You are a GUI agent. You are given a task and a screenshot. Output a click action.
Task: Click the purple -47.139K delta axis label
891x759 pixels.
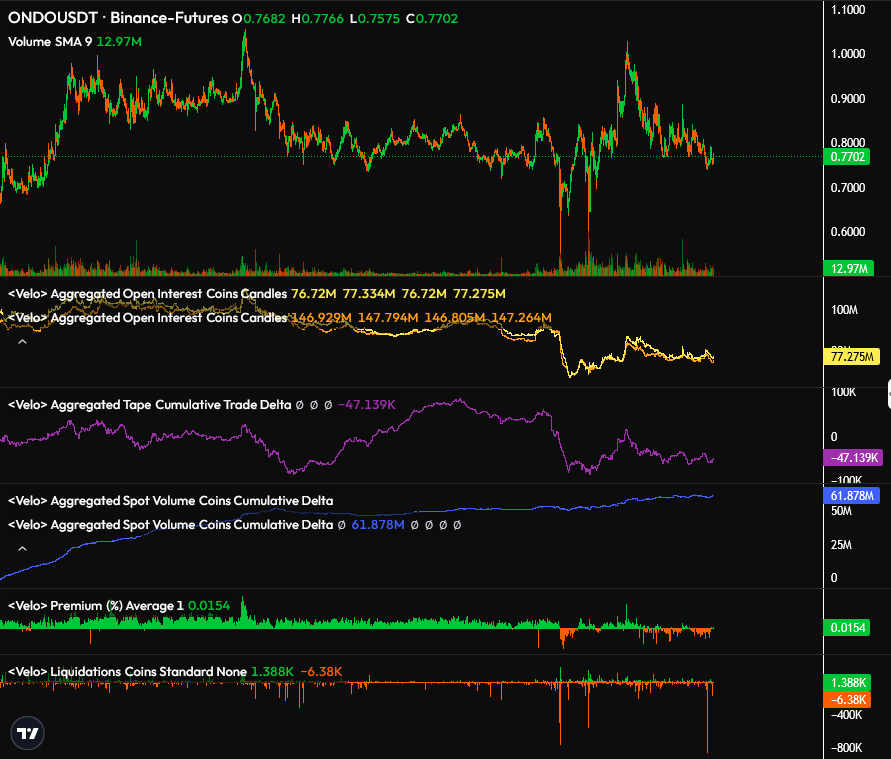pyautogui.click(x=853, y=458)
